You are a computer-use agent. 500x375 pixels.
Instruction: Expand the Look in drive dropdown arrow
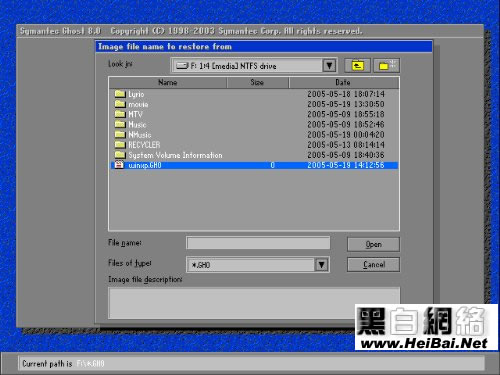(x=329, y=66)
